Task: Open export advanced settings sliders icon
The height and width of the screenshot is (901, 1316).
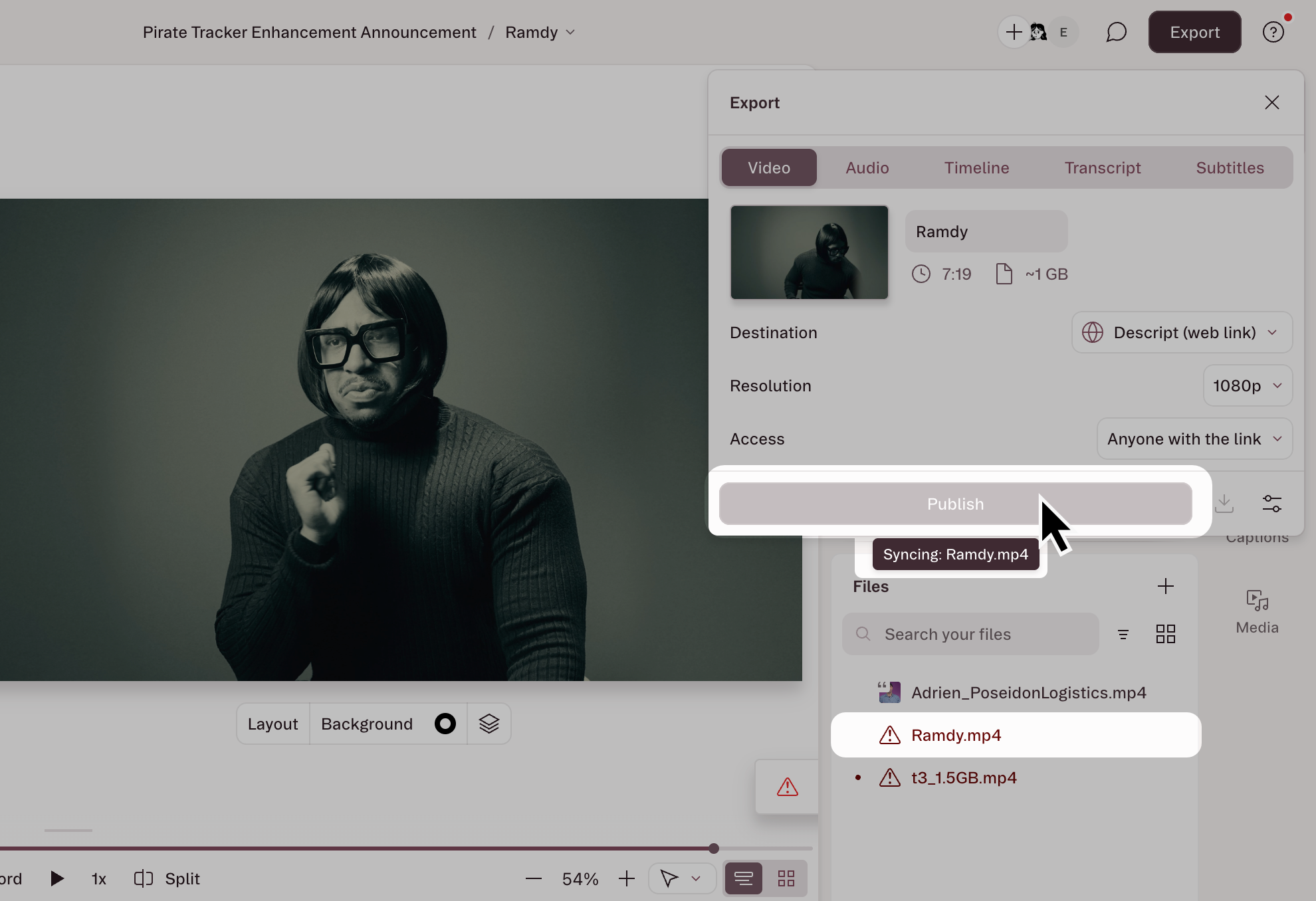Action: click(x=1271, y=504)
